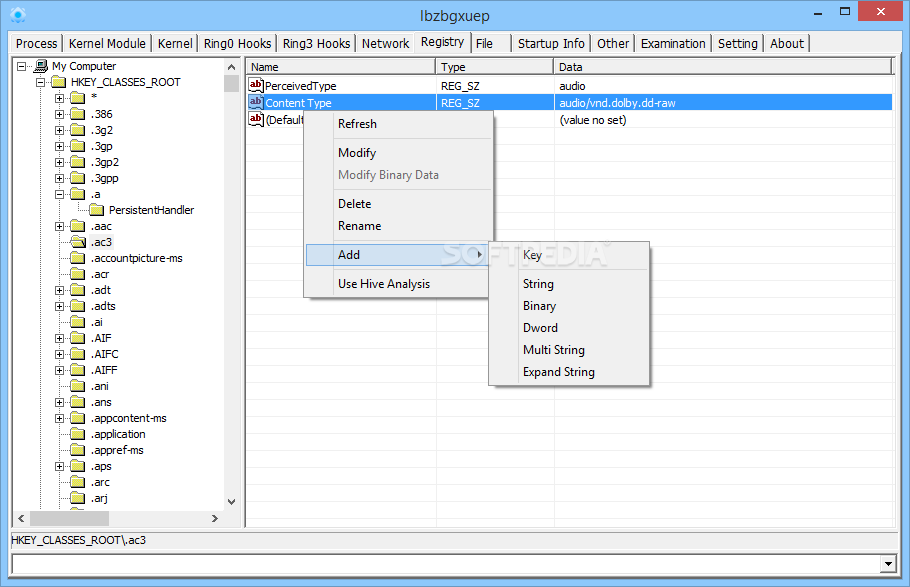Screen dimensions: 910x587
Task: Click the bottom command input field
Action: [446, 564]
